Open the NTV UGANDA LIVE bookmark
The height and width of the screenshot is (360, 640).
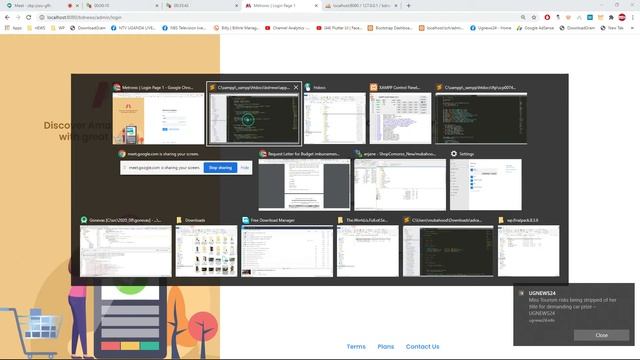[x=133, y=28]
